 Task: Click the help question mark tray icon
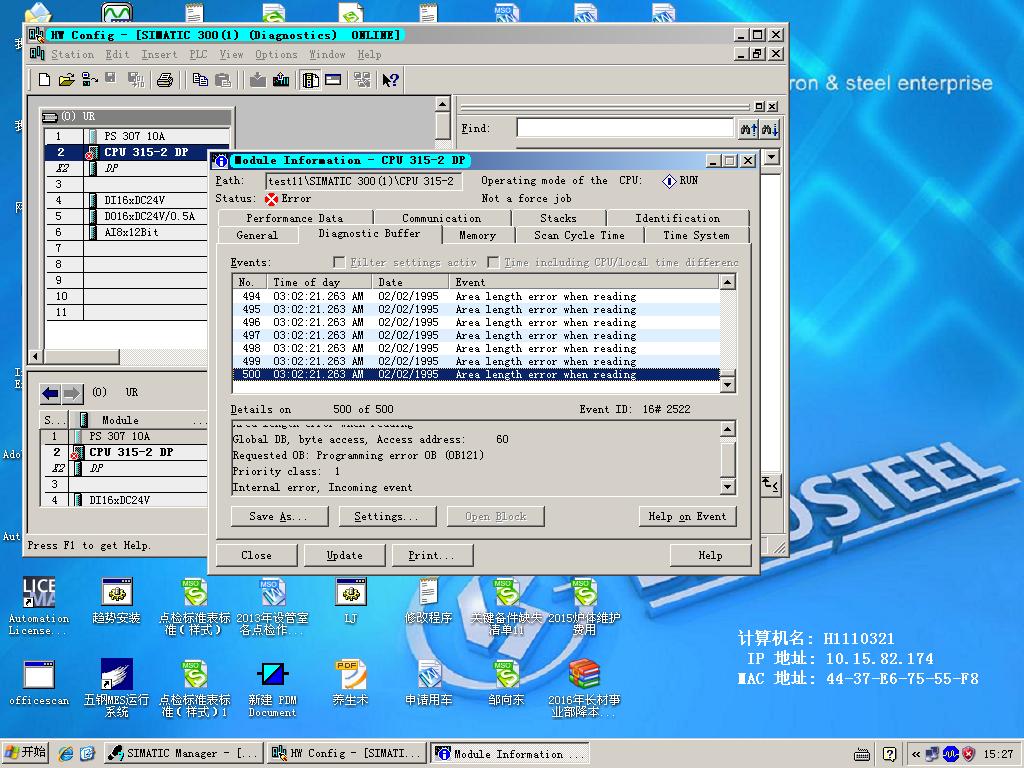(889, 754)
